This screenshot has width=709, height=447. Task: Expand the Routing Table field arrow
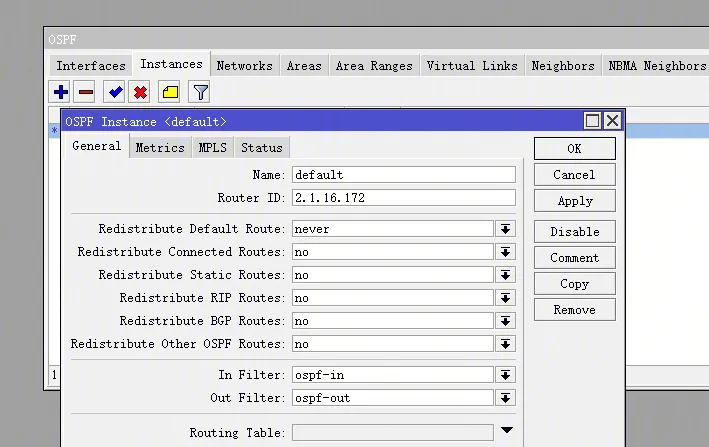(506, 431)
